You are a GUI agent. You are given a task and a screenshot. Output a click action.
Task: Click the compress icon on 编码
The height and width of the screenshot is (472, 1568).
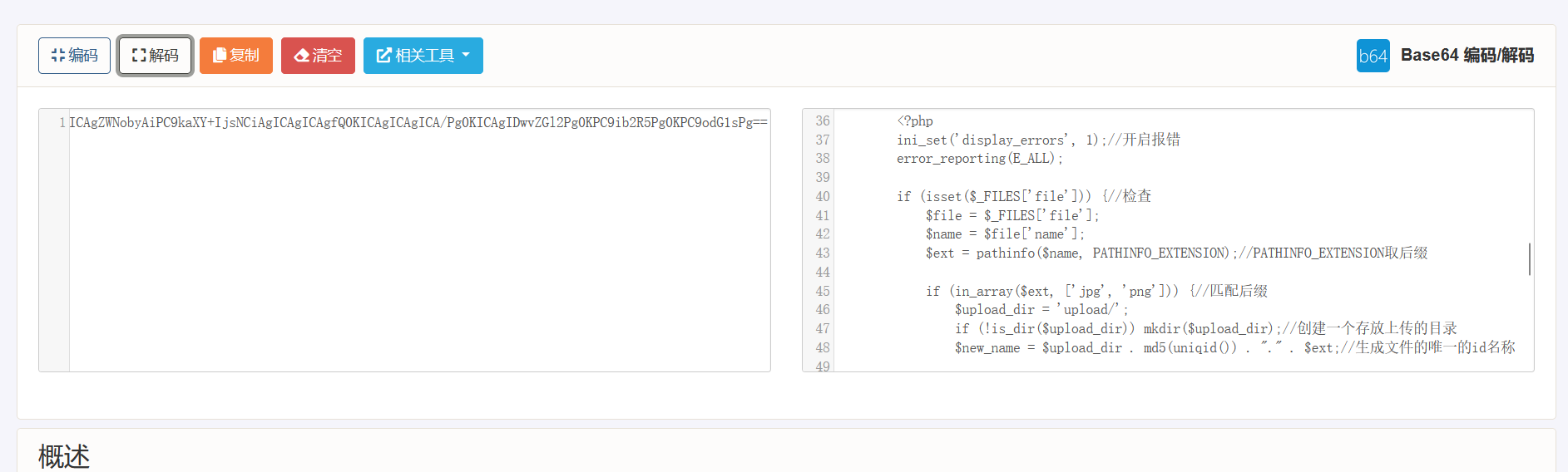click(x=58, y=56)
